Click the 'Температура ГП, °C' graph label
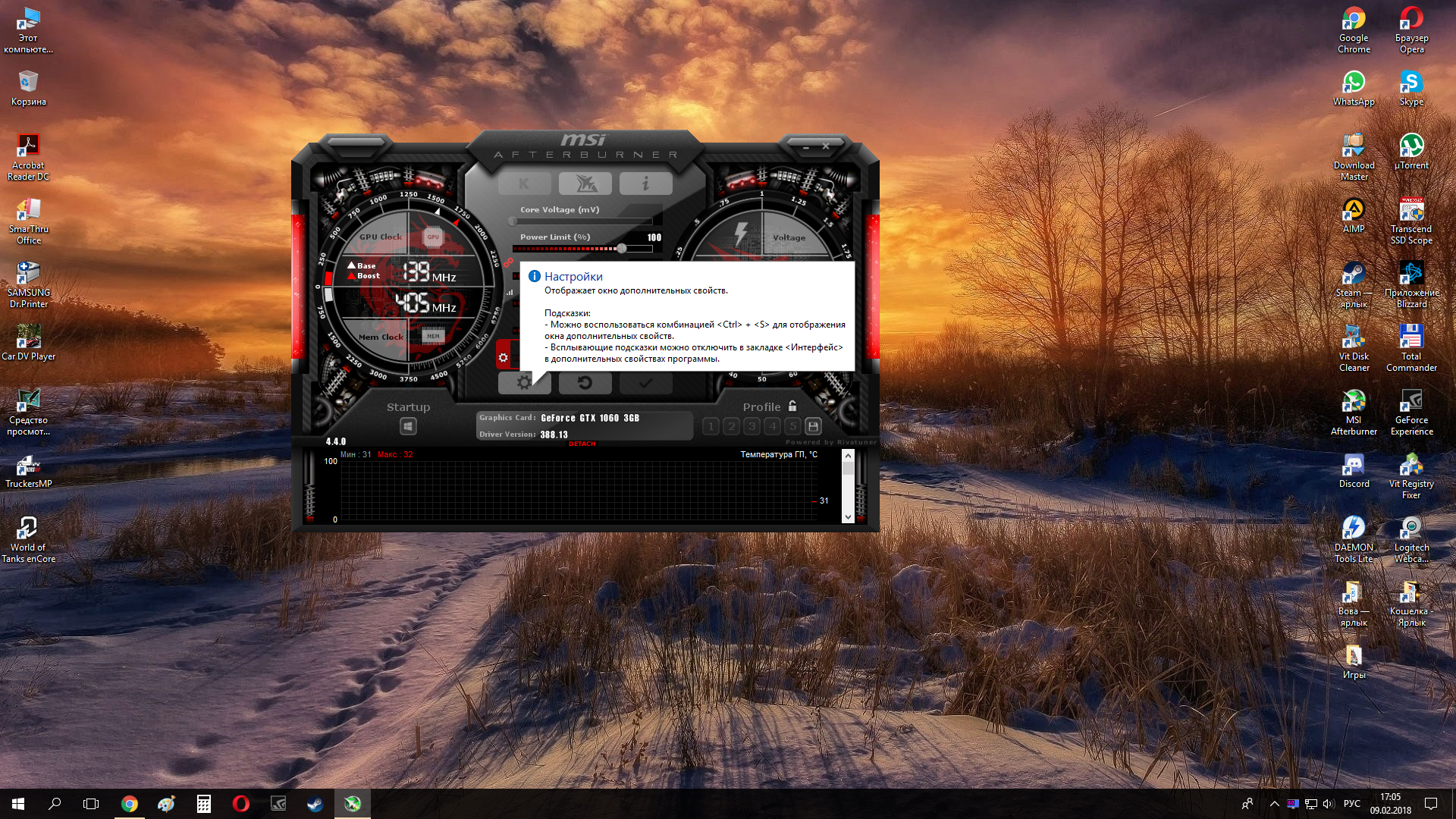The image size is (1456, 819). click(779, 454)
